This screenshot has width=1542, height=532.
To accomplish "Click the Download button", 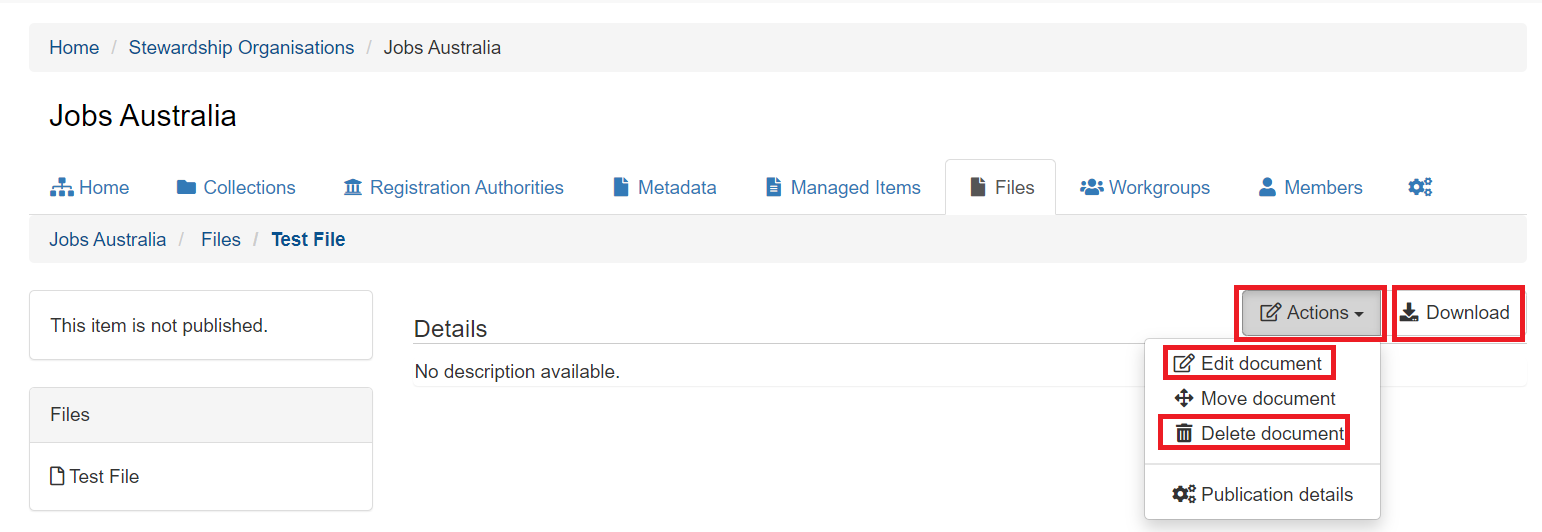I will point(1455,313).
